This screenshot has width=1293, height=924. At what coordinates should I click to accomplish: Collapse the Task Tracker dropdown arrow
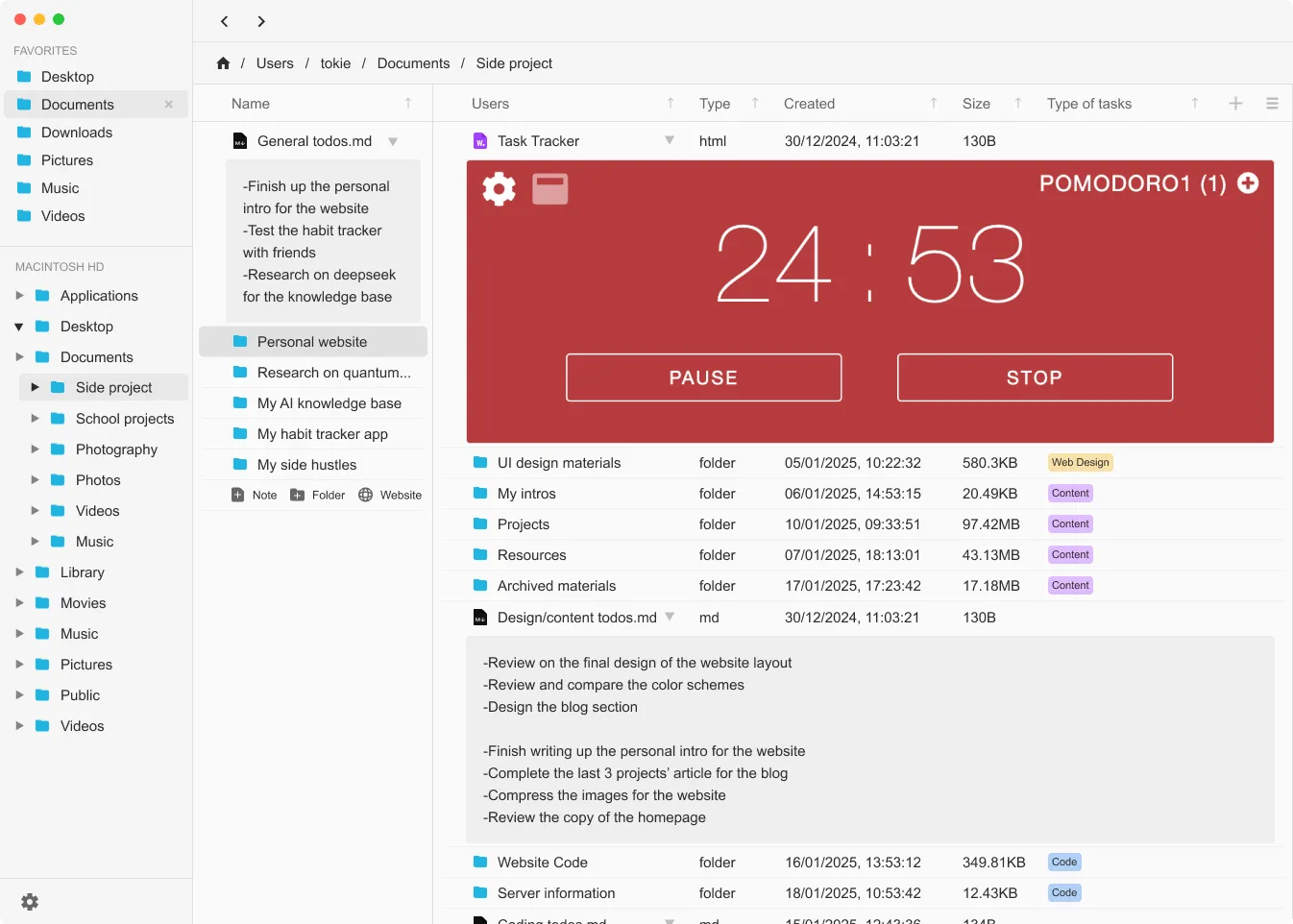coord(670,141)
